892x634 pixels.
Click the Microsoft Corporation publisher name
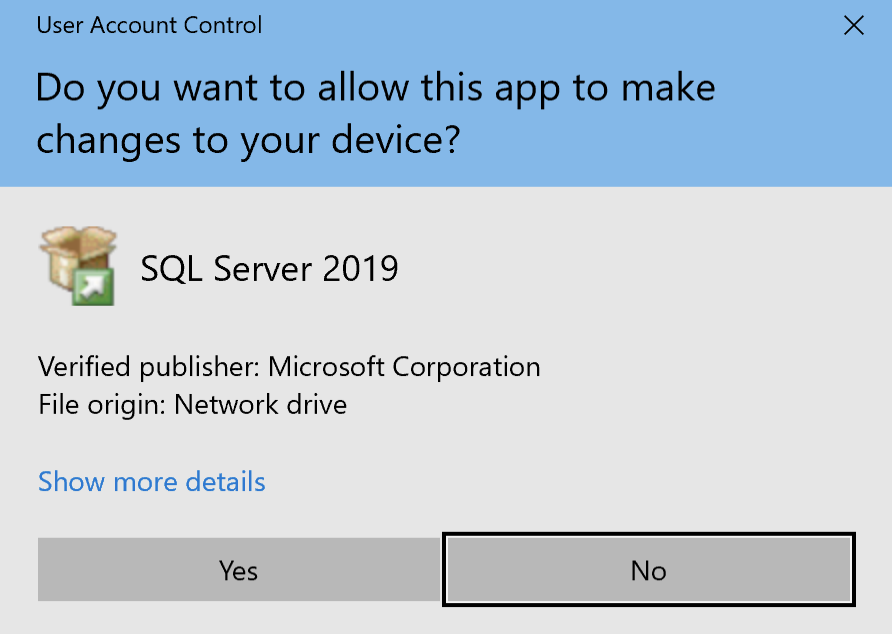(404, 367)
